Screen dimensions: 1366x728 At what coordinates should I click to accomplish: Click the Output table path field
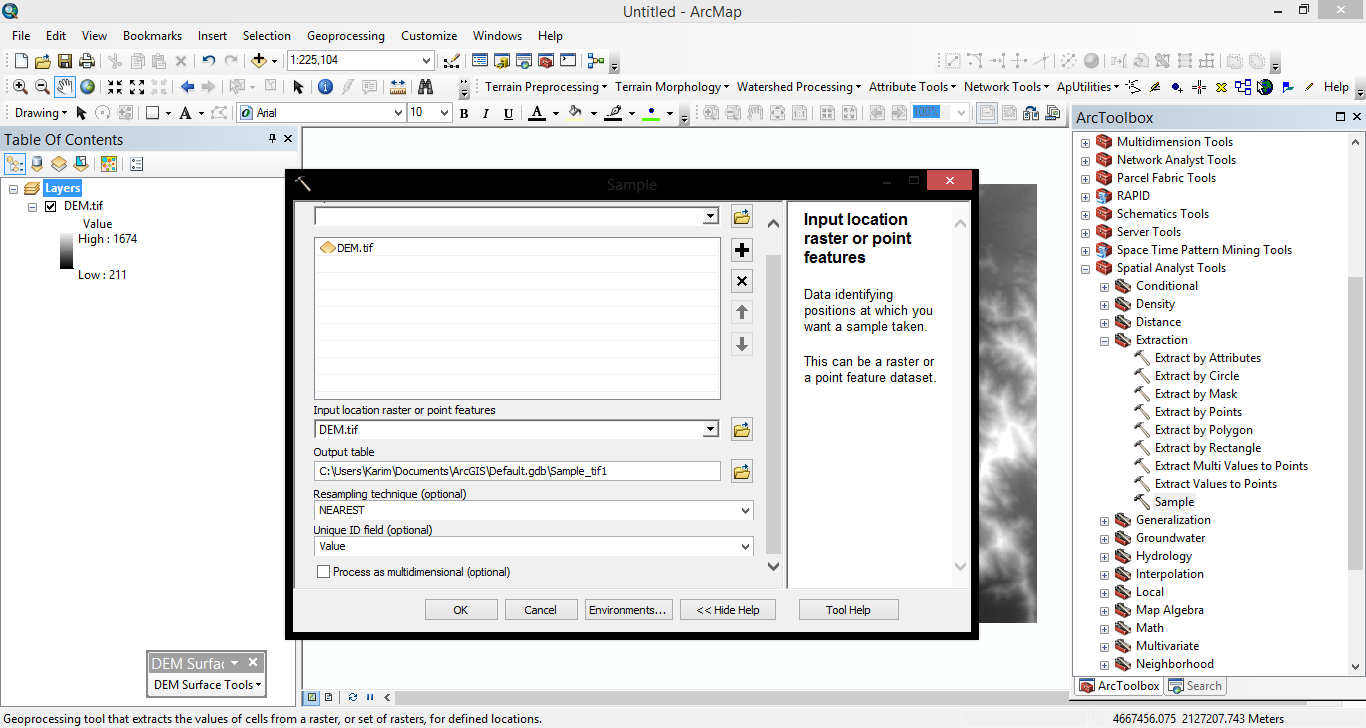click(x=517, y=471)
